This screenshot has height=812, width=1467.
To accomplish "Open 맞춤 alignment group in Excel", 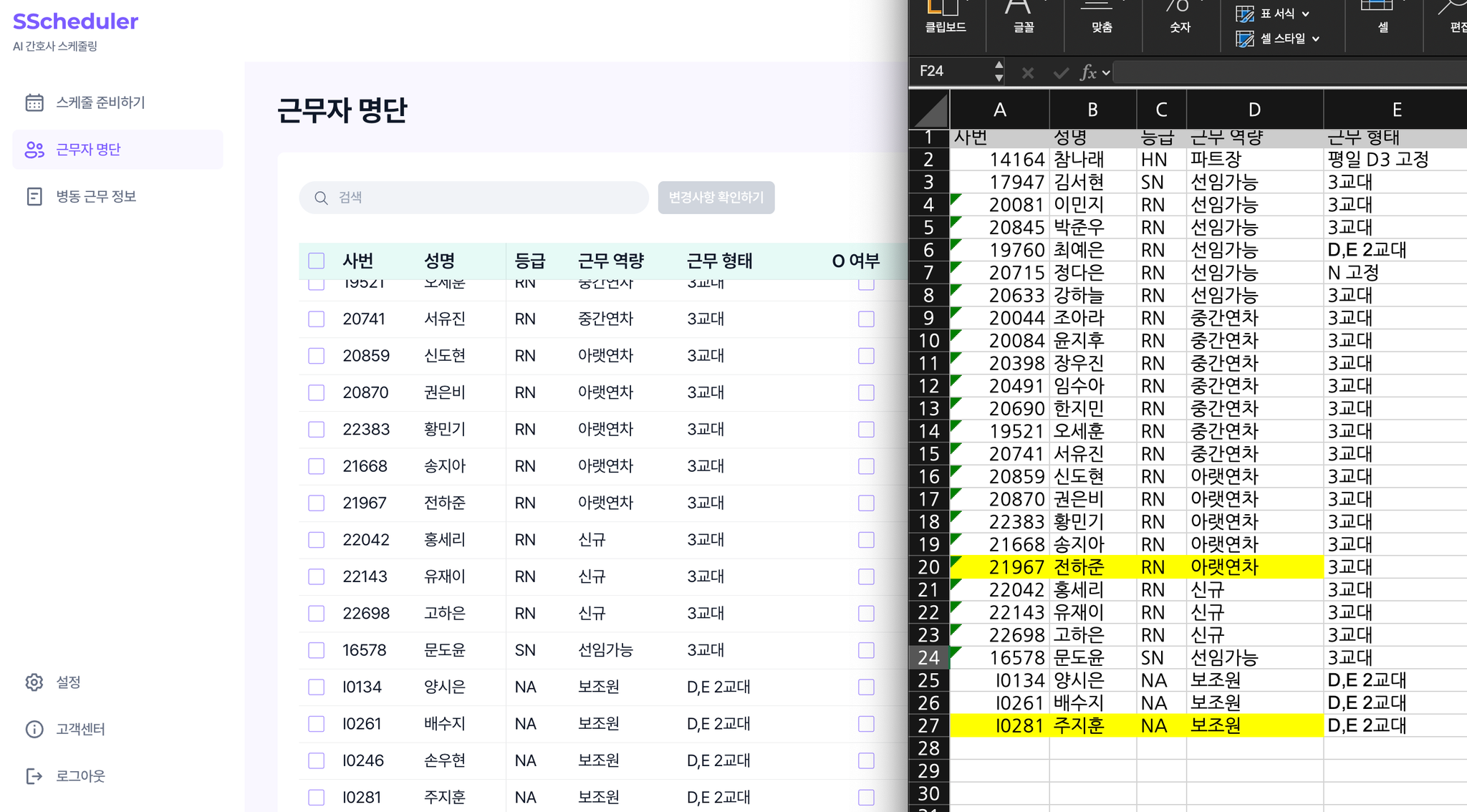I will (x=1102, y=17).
